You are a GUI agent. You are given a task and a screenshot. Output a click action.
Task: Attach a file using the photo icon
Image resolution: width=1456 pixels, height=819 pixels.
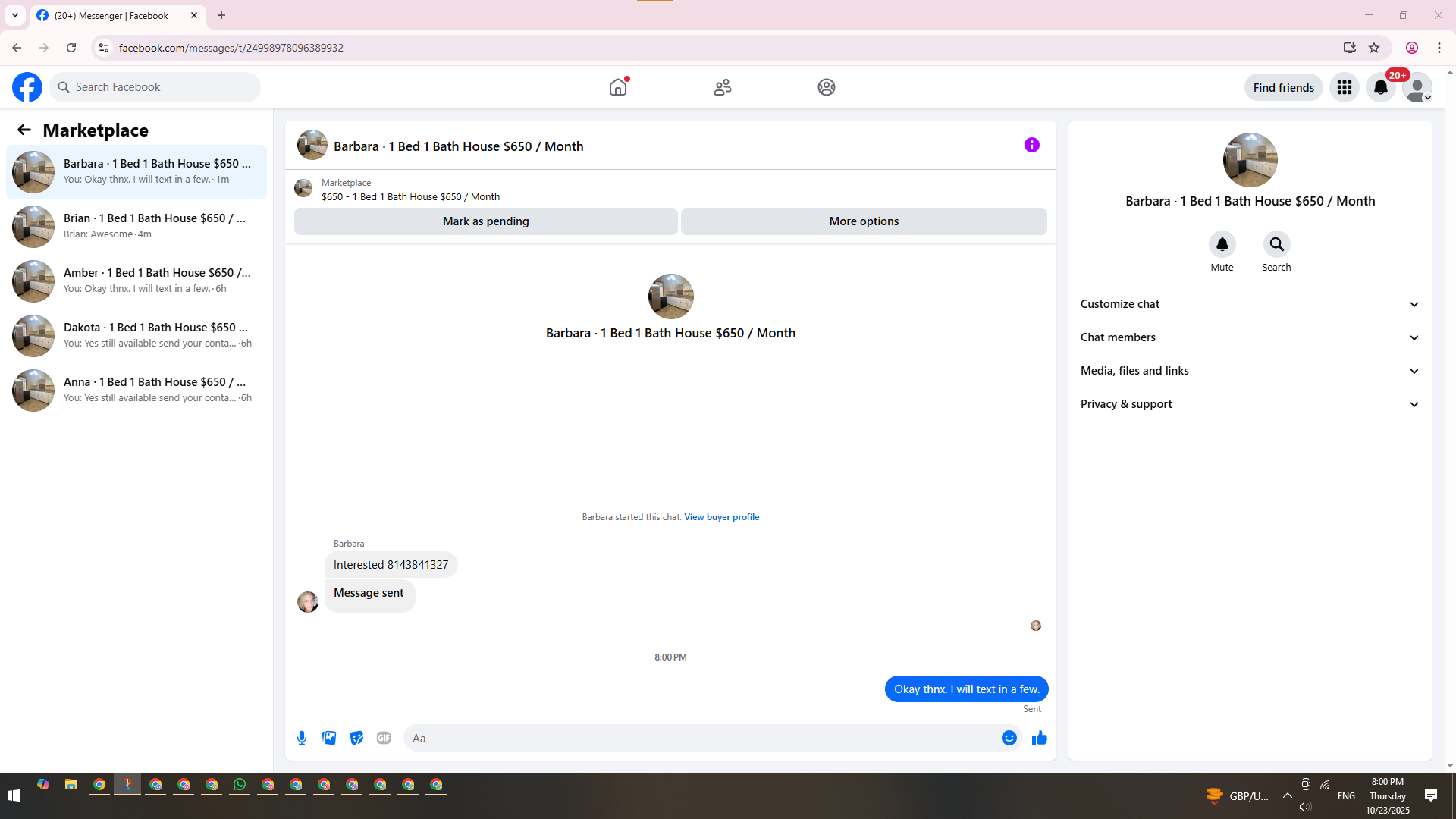click(x=329, y=738)
